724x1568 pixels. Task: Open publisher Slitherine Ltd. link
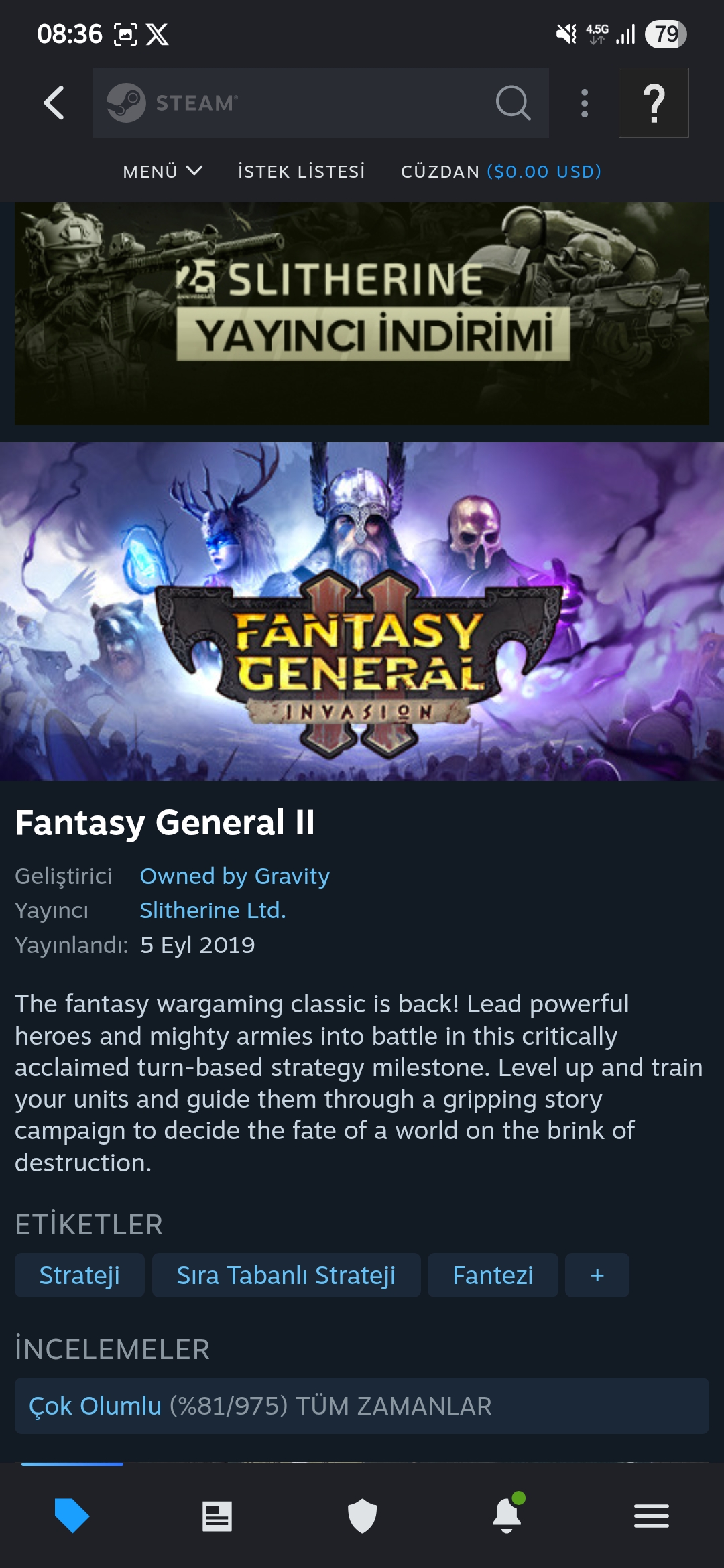(x=213, y=910)
